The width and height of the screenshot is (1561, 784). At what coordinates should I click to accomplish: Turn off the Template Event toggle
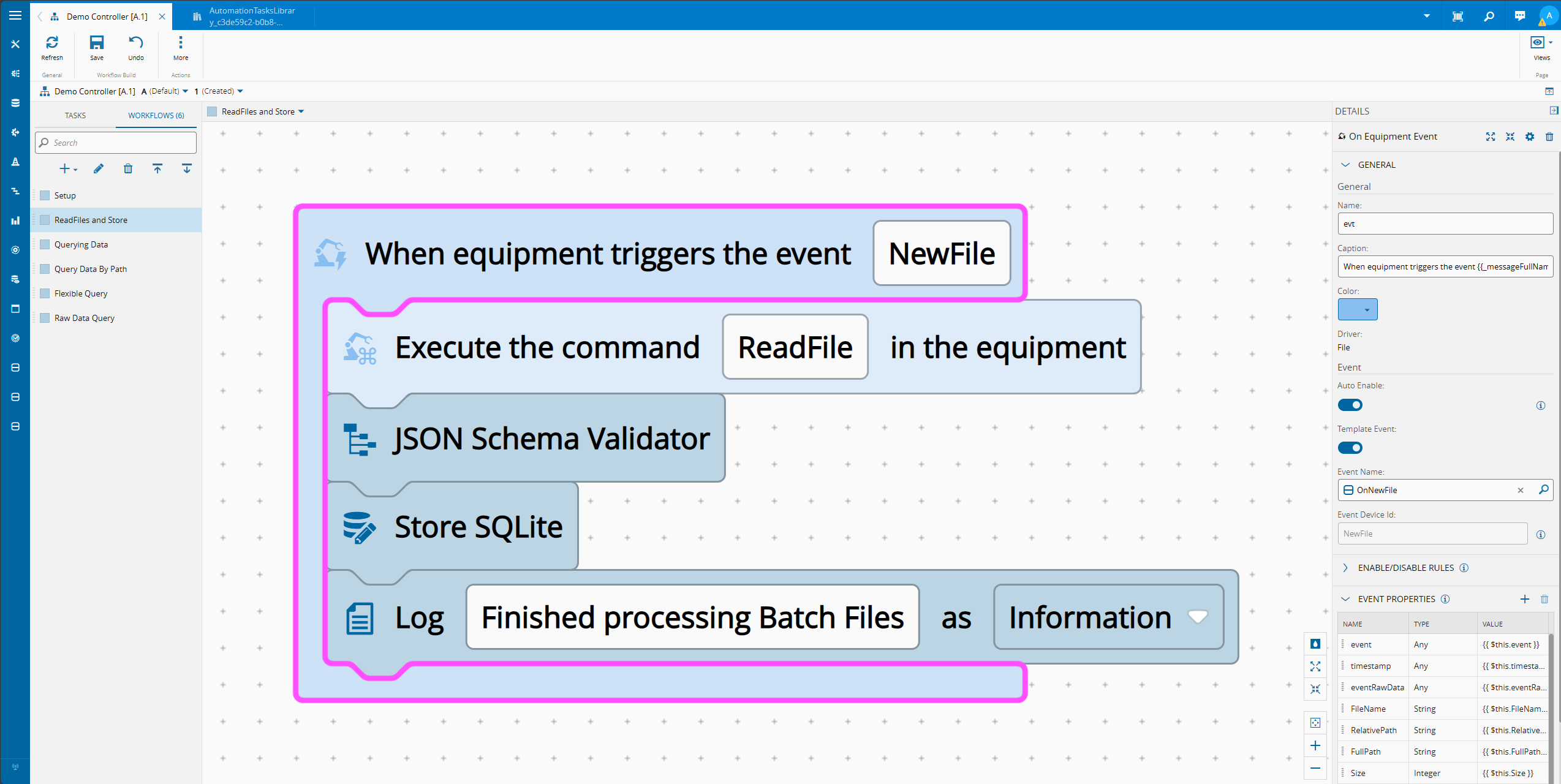[1350, 448]
